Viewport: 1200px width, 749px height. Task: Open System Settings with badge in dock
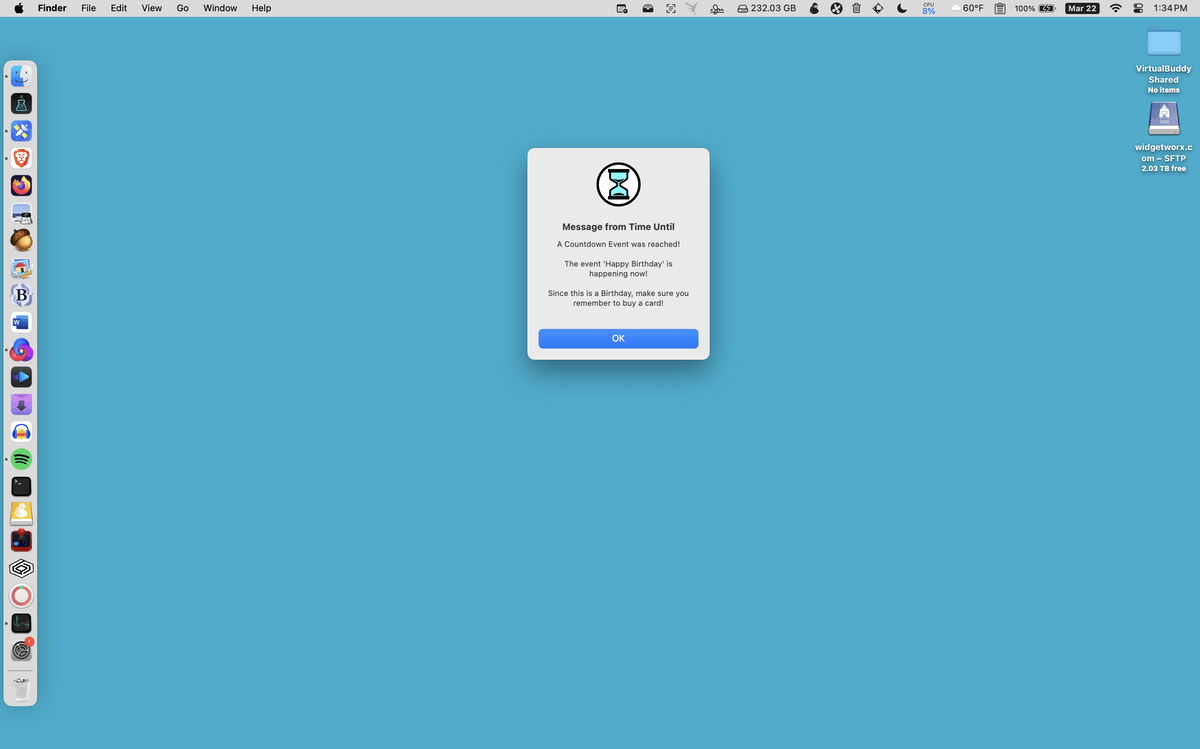click(x=21, y=650)
